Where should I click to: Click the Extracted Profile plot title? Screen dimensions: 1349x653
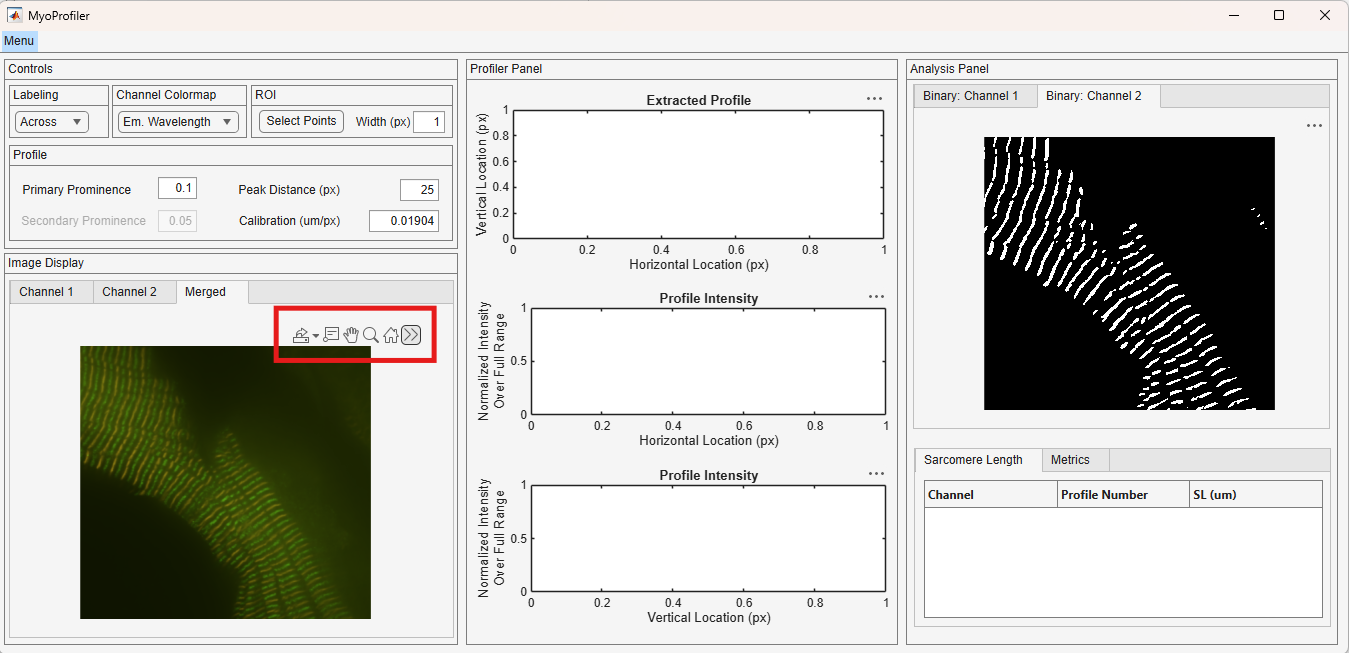click(699, 100)
